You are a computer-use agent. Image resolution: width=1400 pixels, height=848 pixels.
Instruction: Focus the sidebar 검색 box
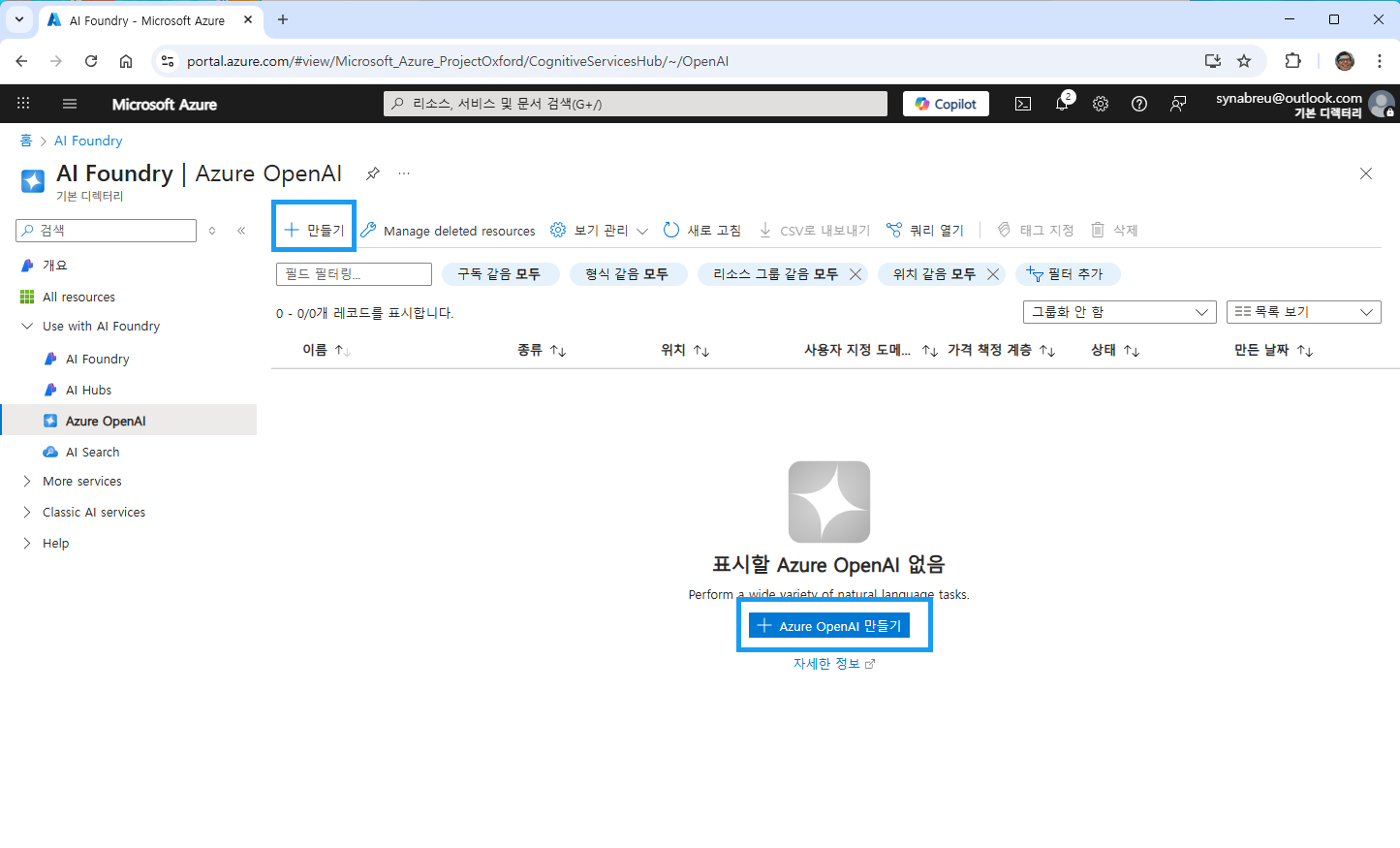tap(107, 231)
